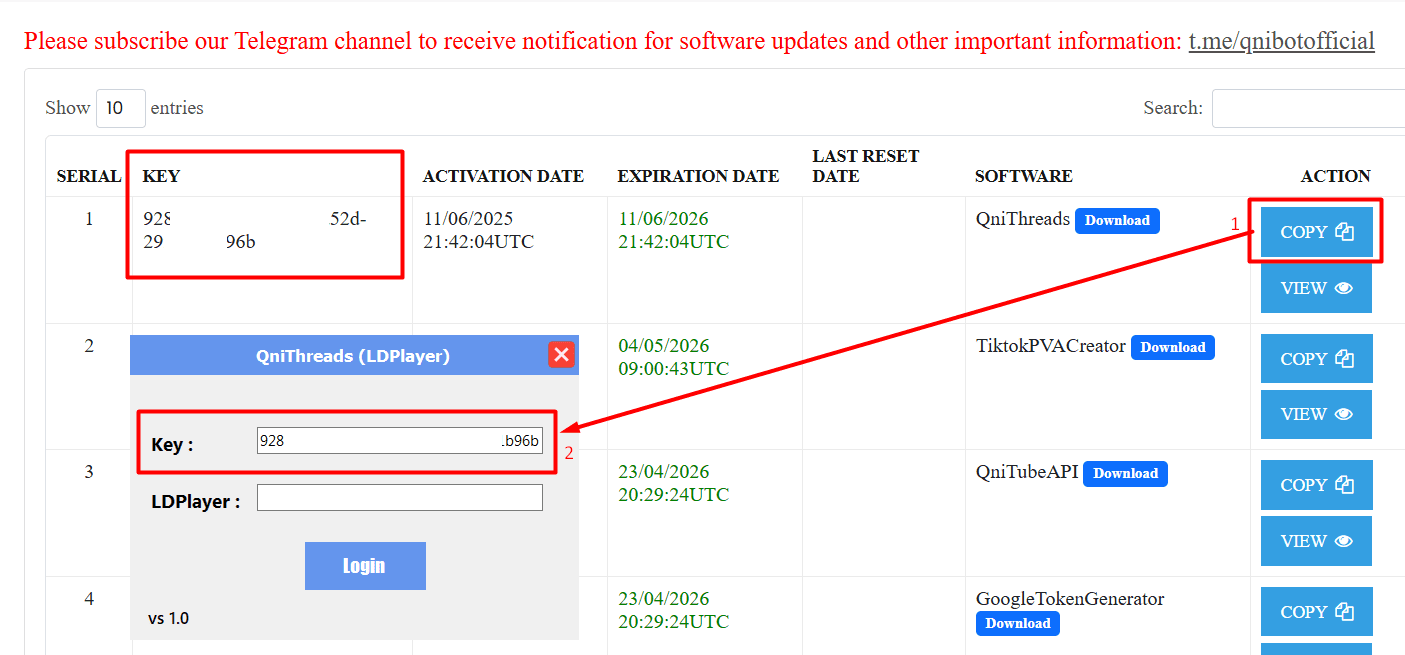The height and width of the screenshot is (655, 1405).
Task: Click the LDPlayer input field
Action: click(x=399, y=498)
